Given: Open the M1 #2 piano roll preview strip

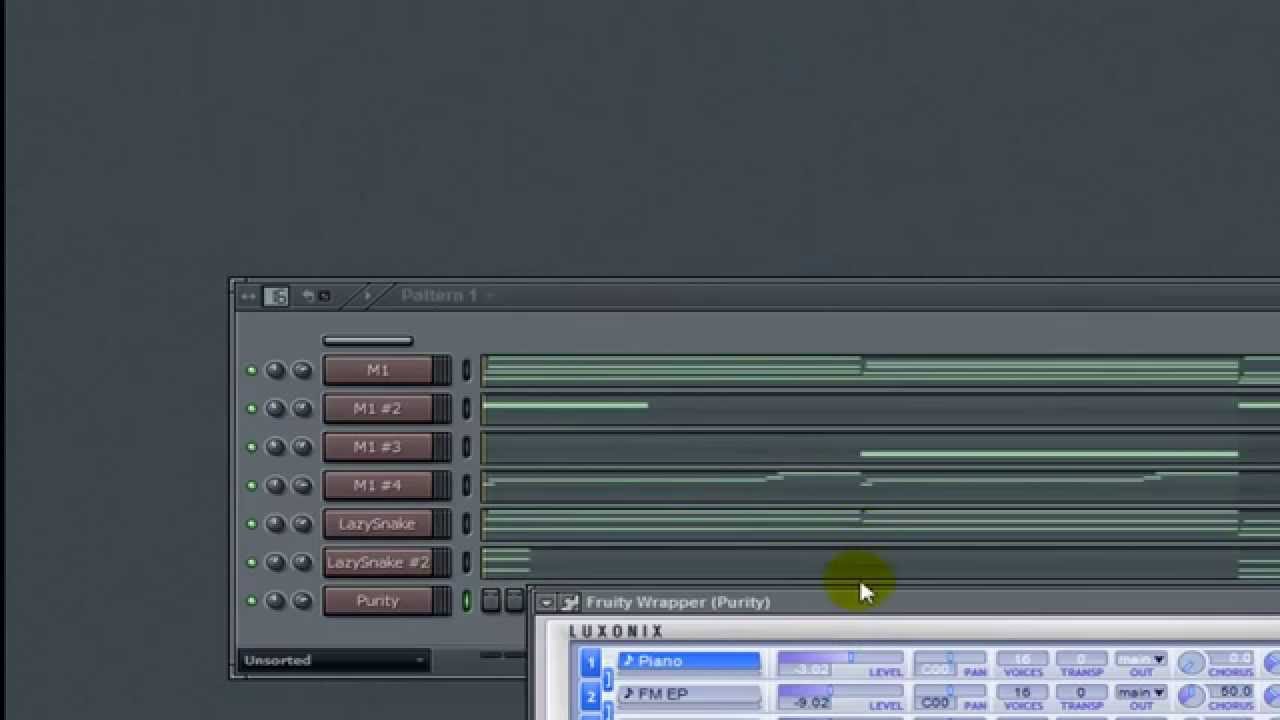Looking at the screenshot, I should tap(880, 409).
